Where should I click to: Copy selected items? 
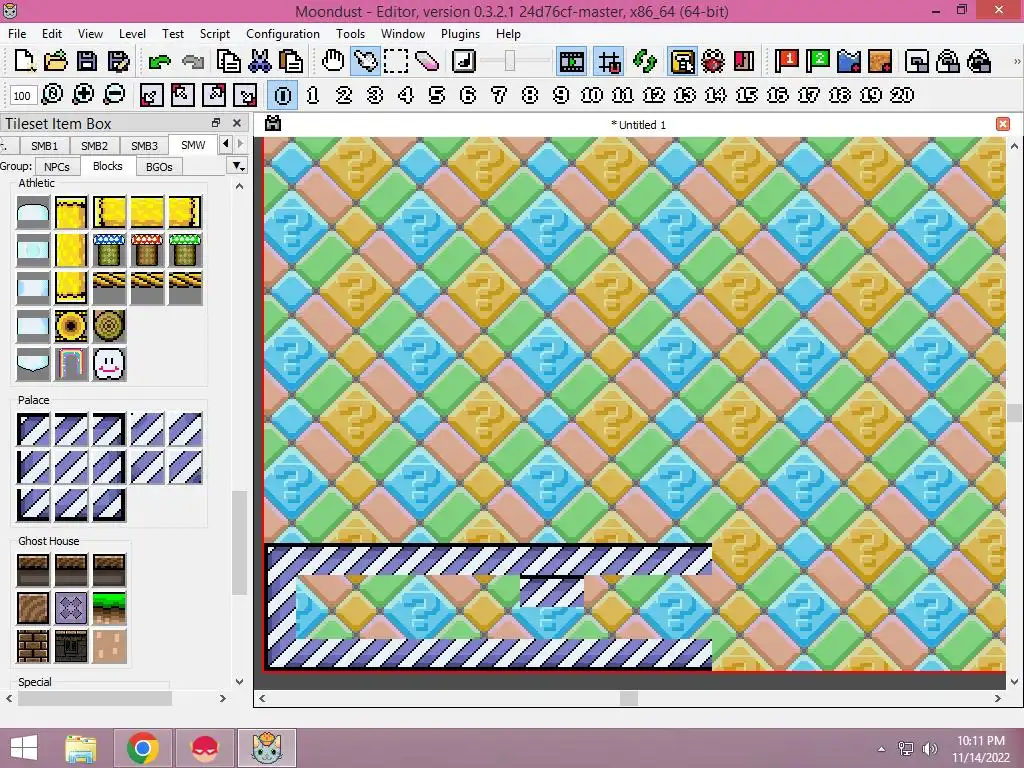click(x=229, y=61)
